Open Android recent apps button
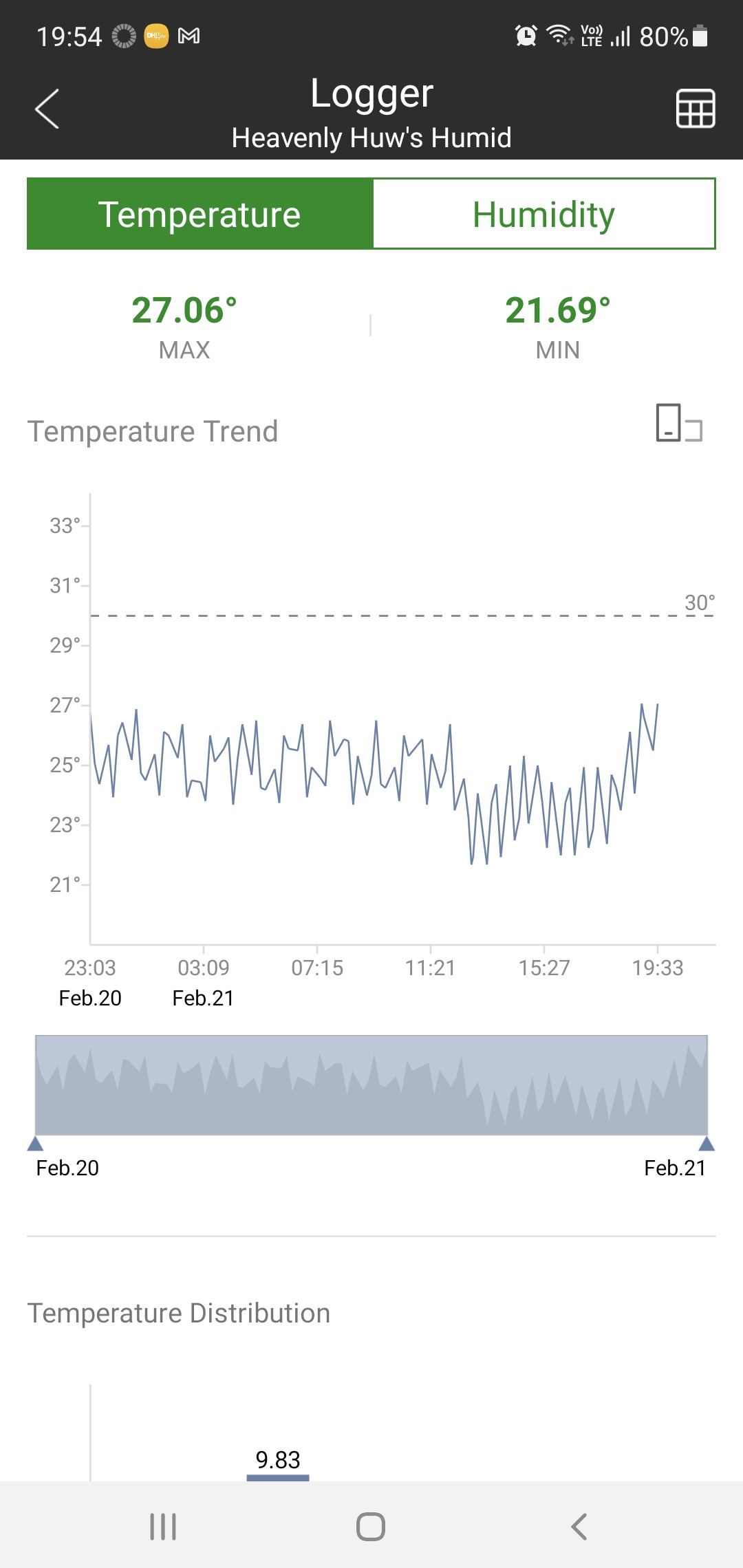743x1568 pixels. point(163,1527)
